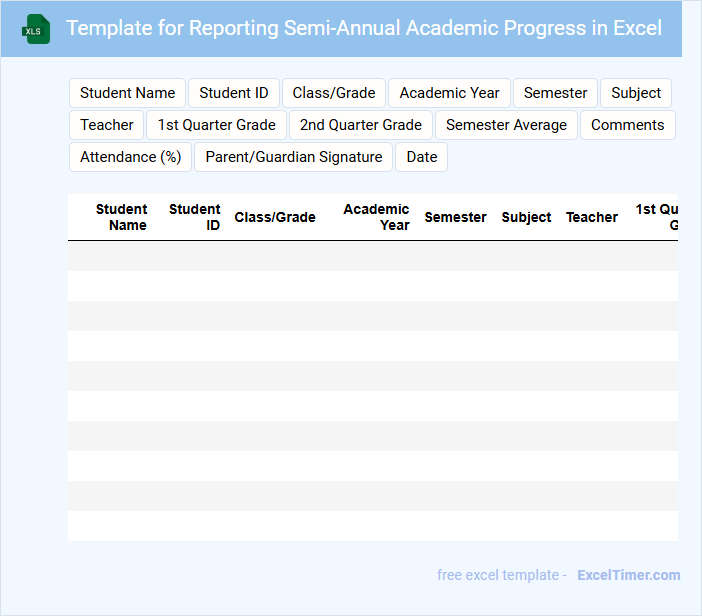Choose the Academic Year tag
The height and width of the screenshot is (616, 702).
pyautogui.click(x=449, y=93)
